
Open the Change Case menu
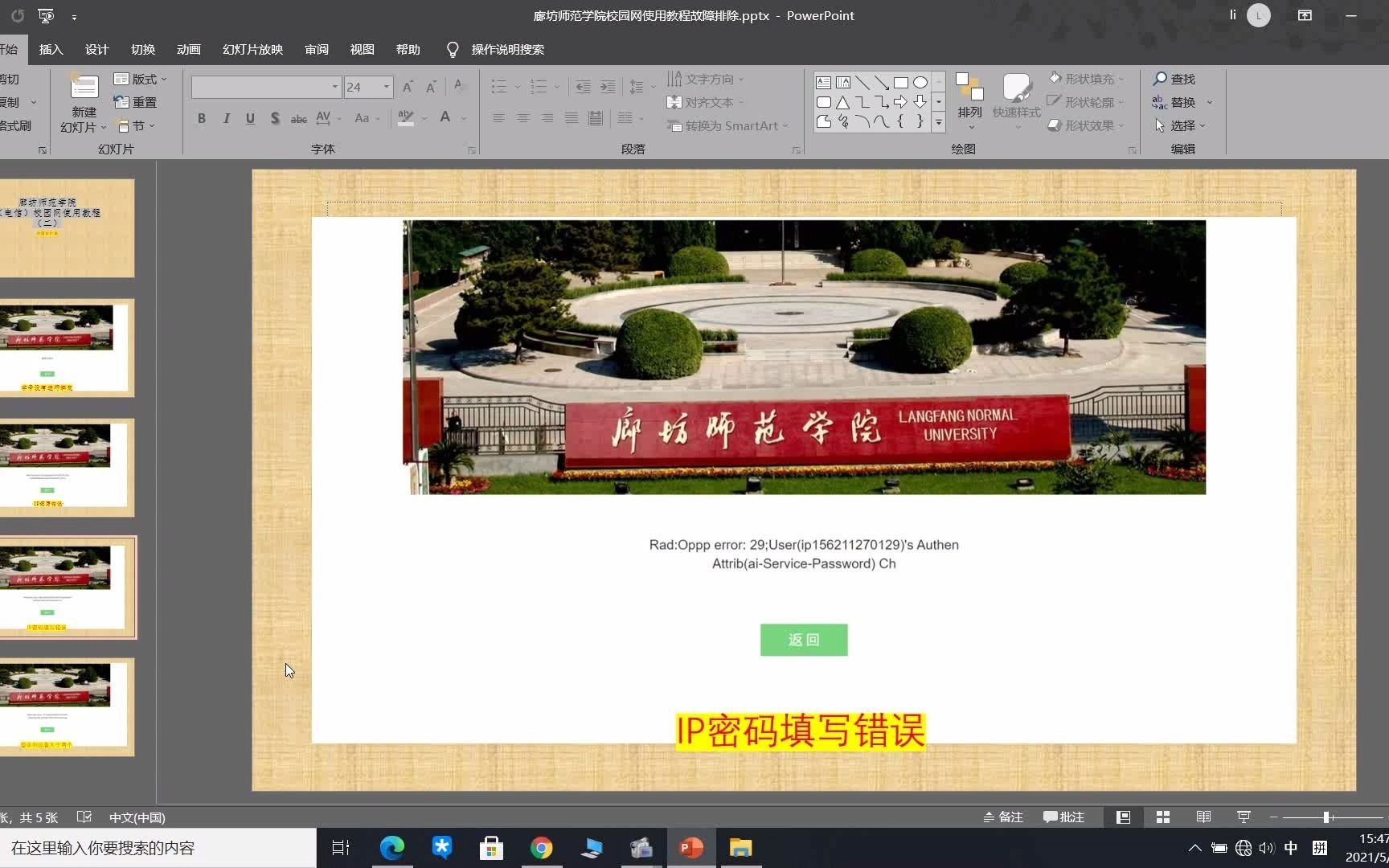pyautogui.click(x=367, y=118)
